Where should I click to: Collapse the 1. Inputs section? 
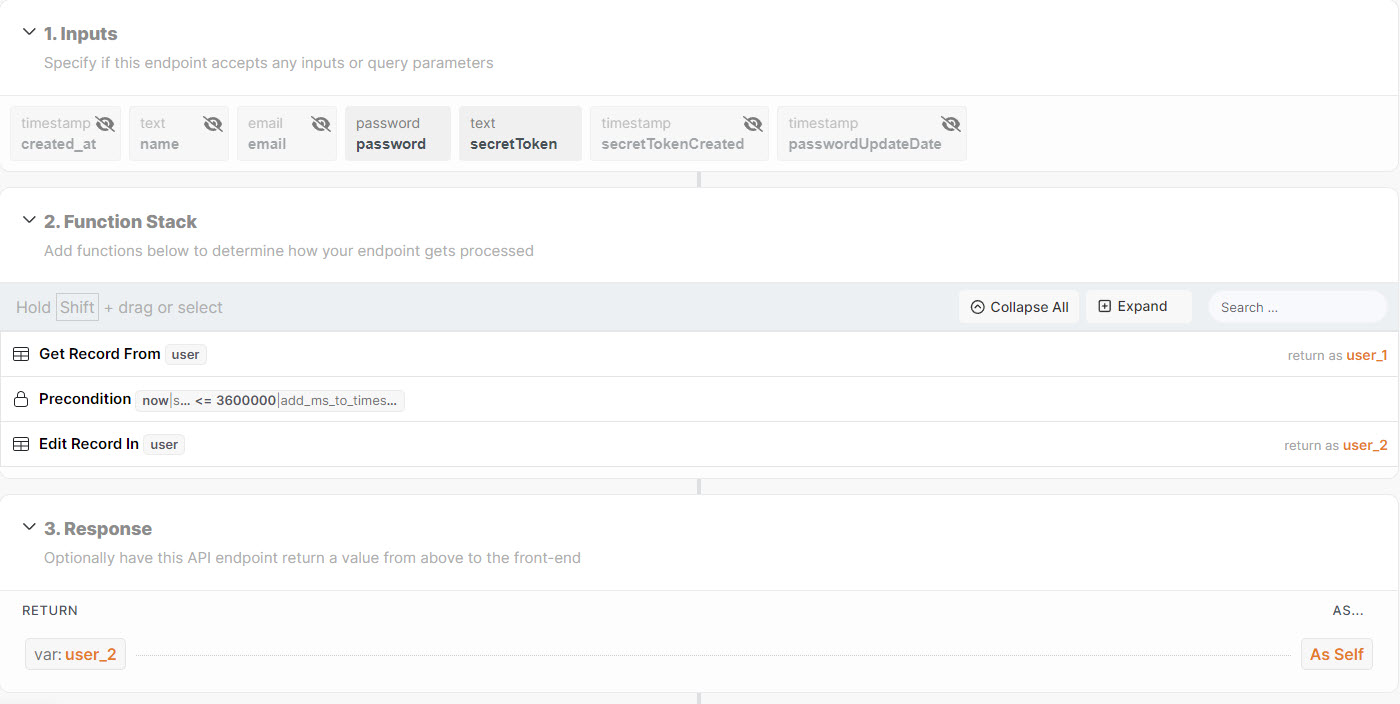29,32
